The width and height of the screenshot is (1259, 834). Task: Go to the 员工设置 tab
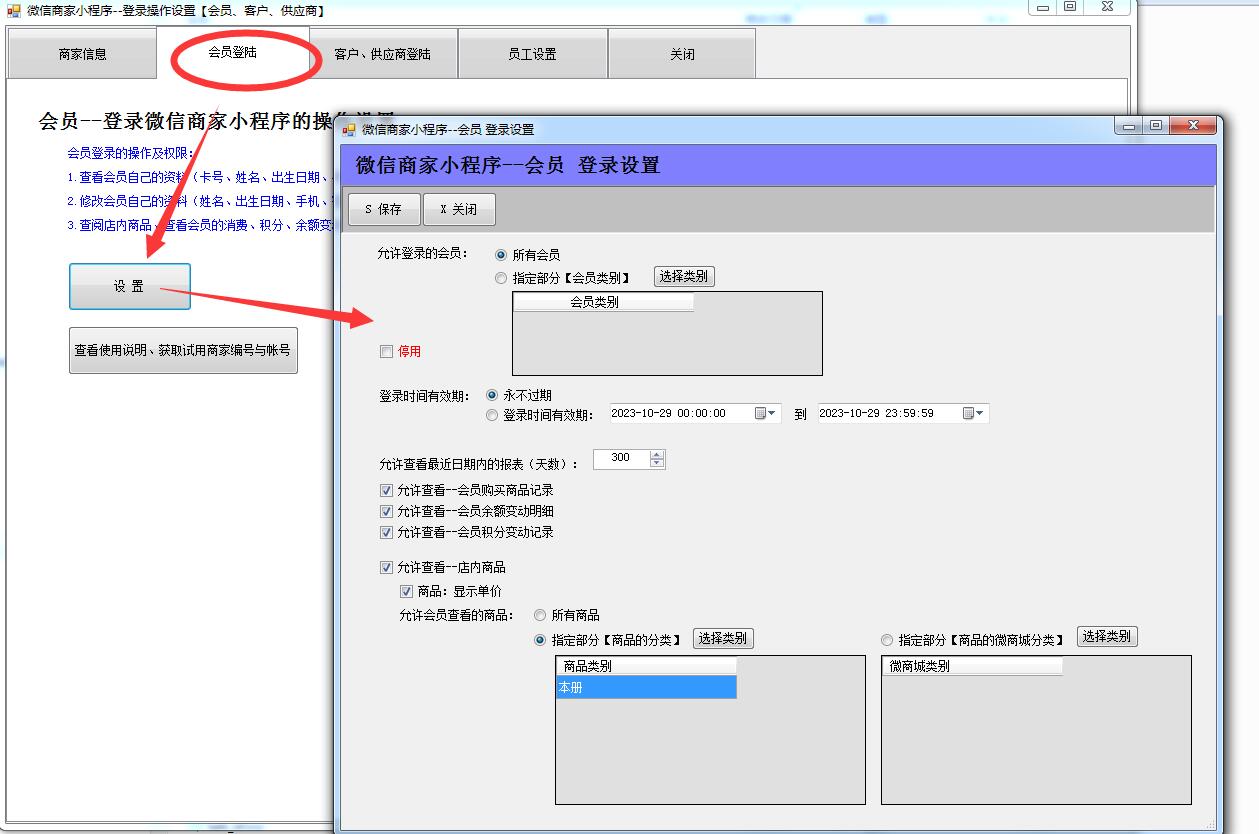pyautogui.click(x=533, y=54)
